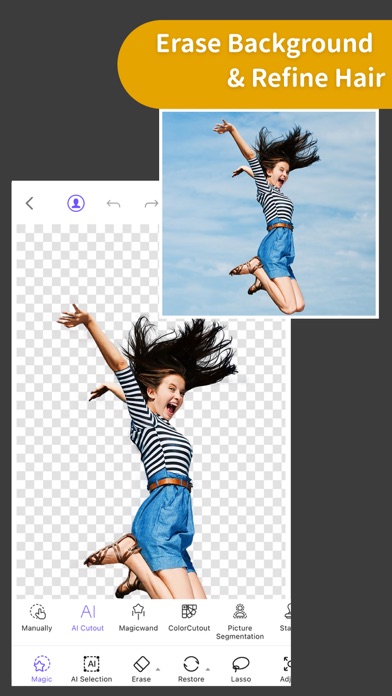Image resolution: width=392 pixels, height=696 pixels.
Task: Redo the last edit
Action: [x=151, y=204]
